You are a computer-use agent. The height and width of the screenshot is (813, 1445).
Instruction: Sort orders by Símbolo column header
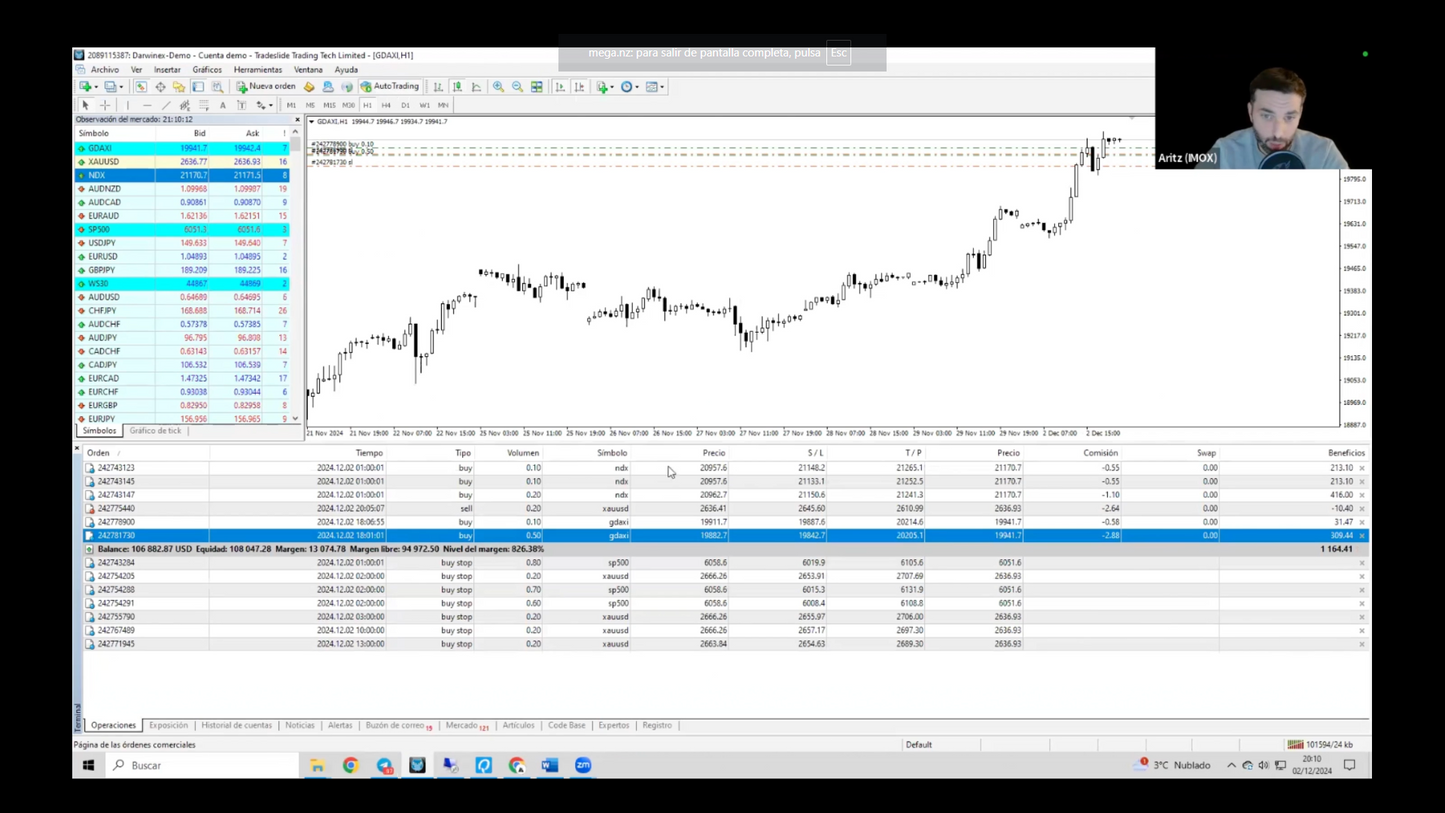click(612, 453)
